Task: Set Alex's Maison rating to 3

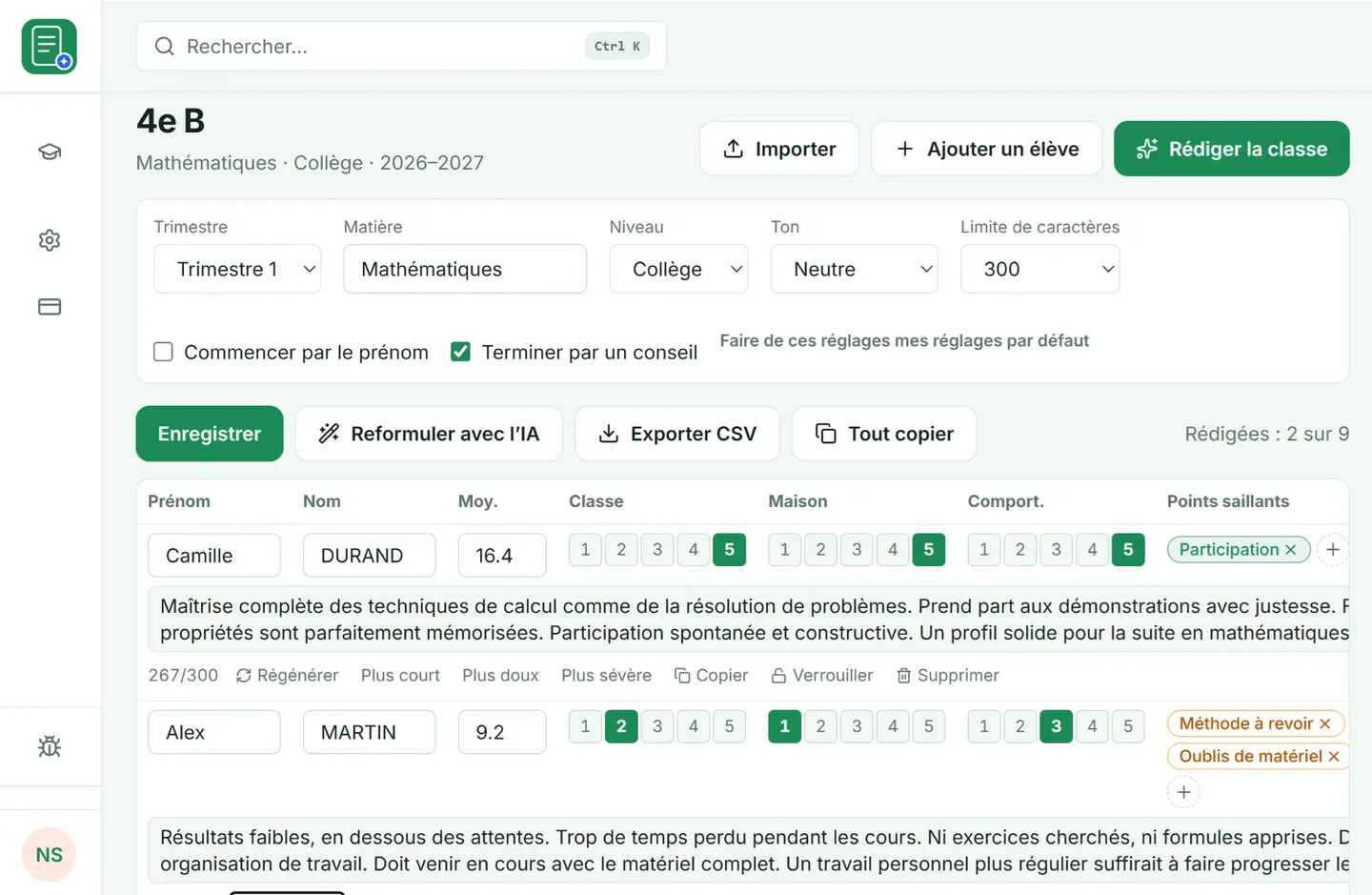Action: (857, 726)
